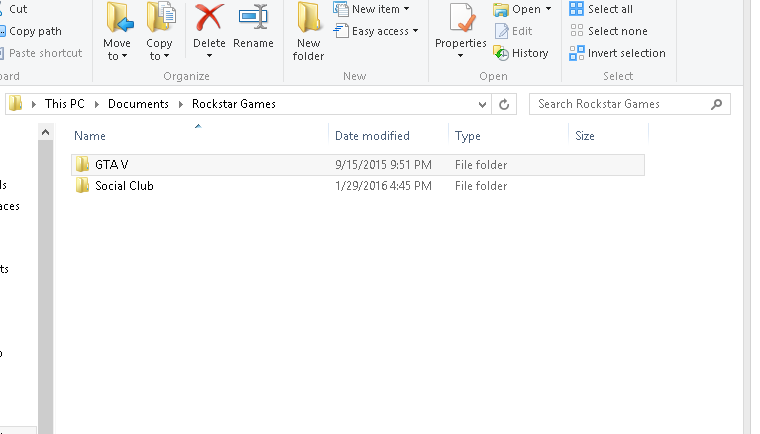Screen dimensions: 760x434
Task: Click the red Delete X icon
Action: pos(209,17)
